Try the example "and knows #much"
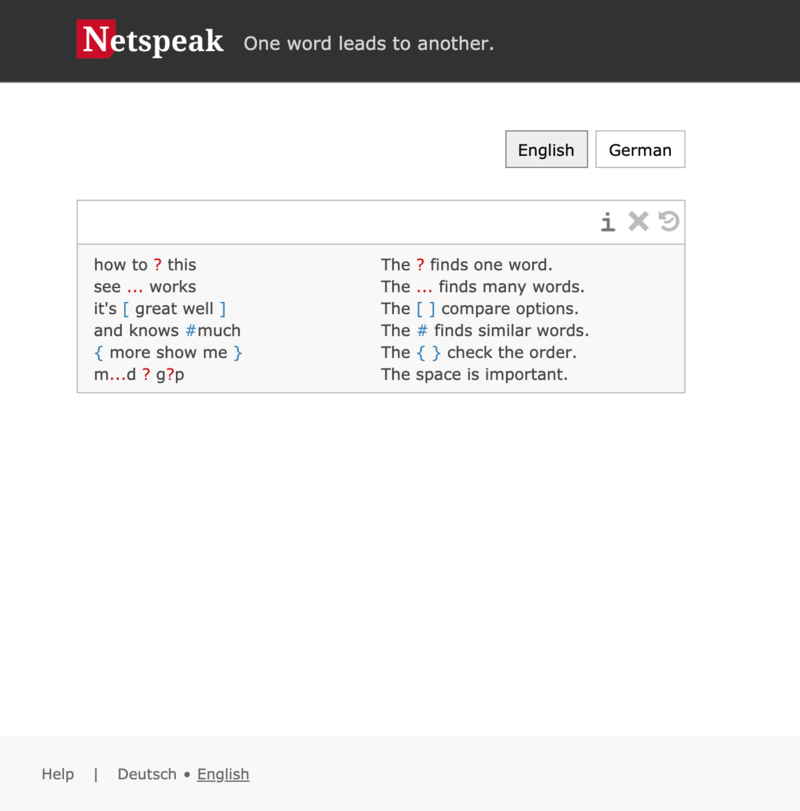 point(167,331)
